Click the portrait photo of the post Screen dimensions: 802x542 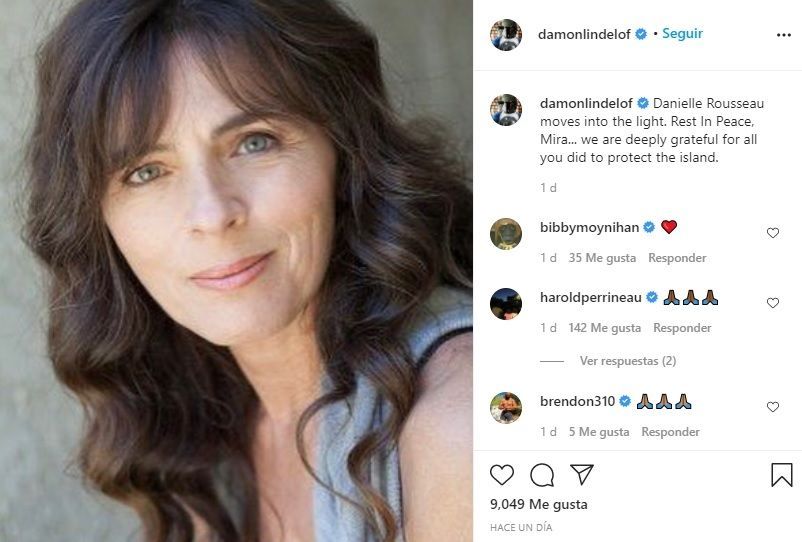tap(236, 271)
